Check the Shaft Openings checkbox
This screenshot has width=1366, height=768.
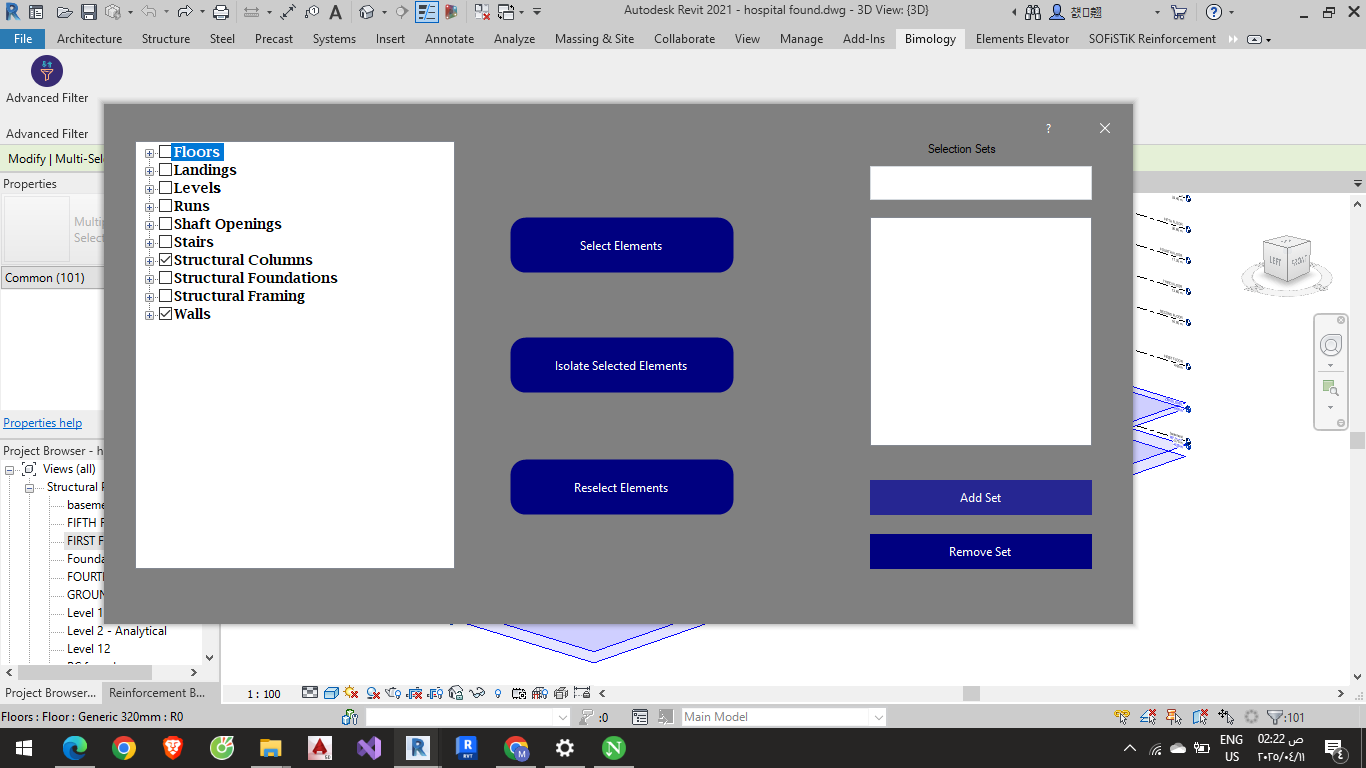(165, 224)
